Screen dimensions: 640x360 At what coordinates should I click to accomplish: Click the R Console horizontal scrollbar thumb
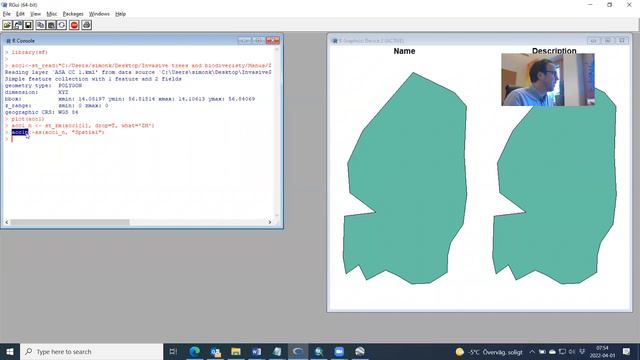(70, 222)
